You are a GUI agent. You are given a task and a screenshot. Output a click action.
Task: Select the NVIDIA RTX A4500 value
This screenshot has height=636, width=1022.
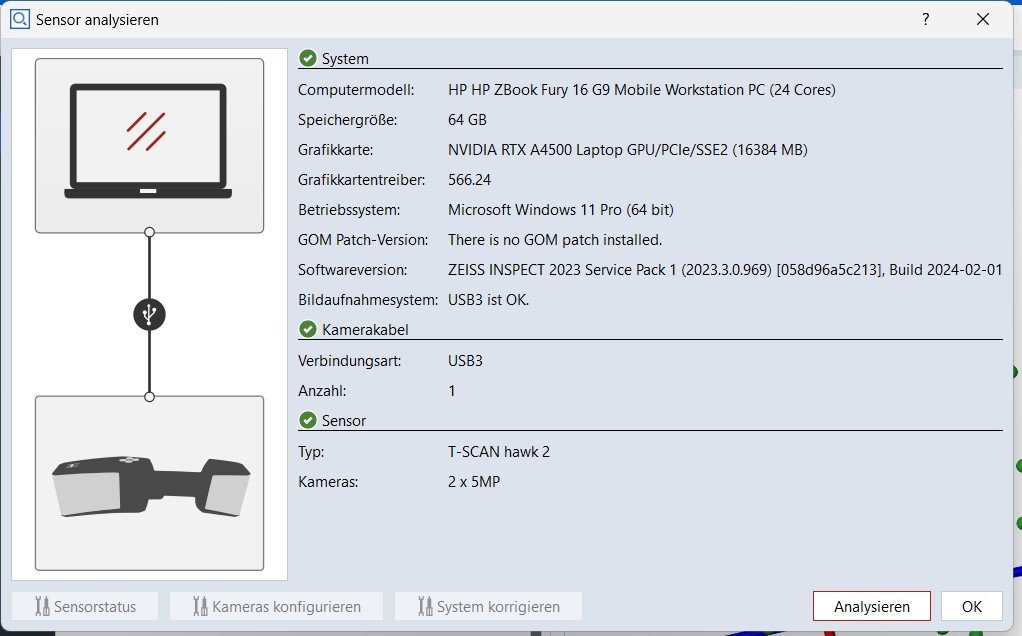coord(628,150)
